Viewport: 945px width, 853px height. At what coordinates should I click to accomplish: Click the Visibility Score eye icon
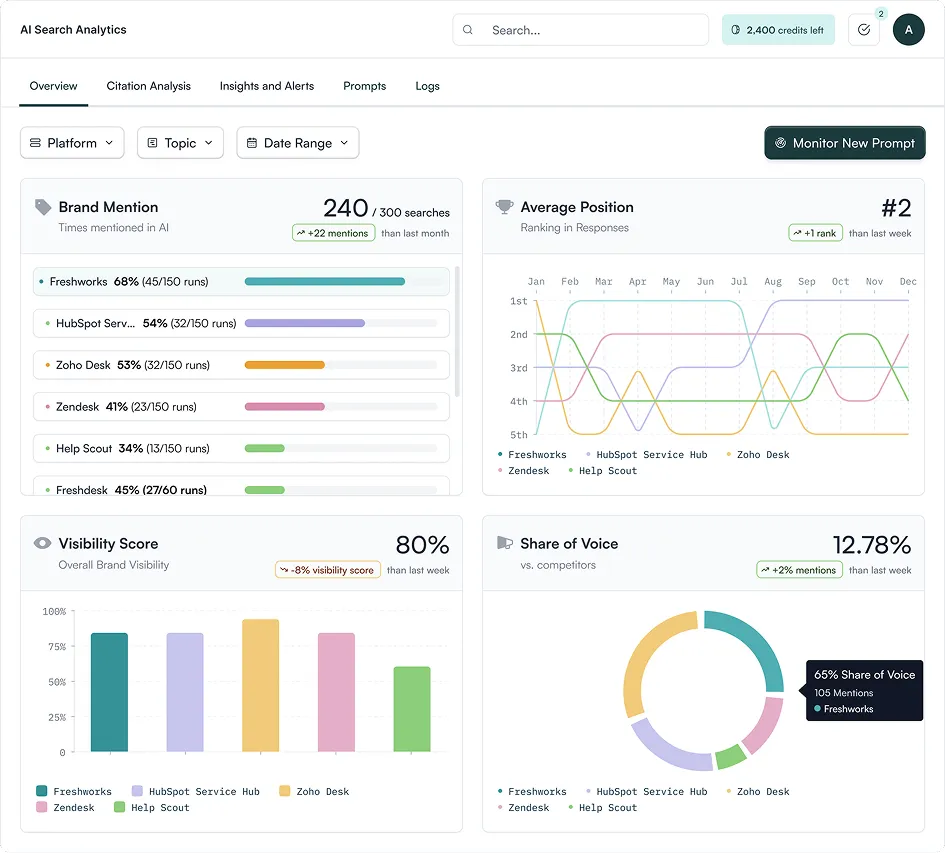(x=42, y=543)
